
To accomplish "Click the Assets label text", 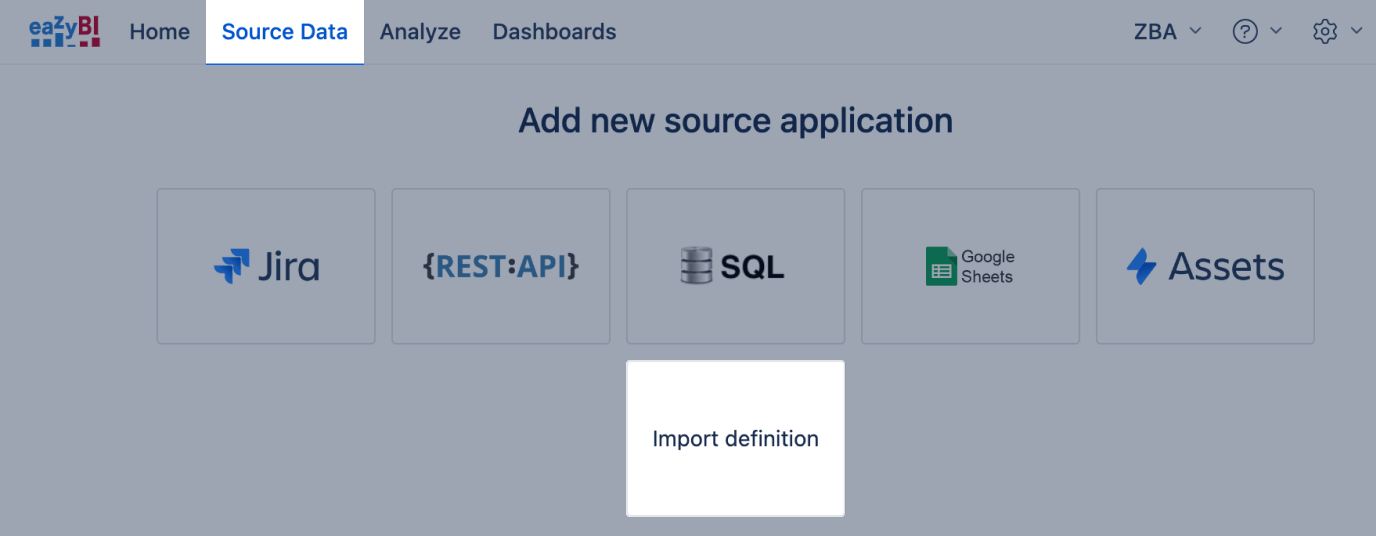I will (1226, 267).
